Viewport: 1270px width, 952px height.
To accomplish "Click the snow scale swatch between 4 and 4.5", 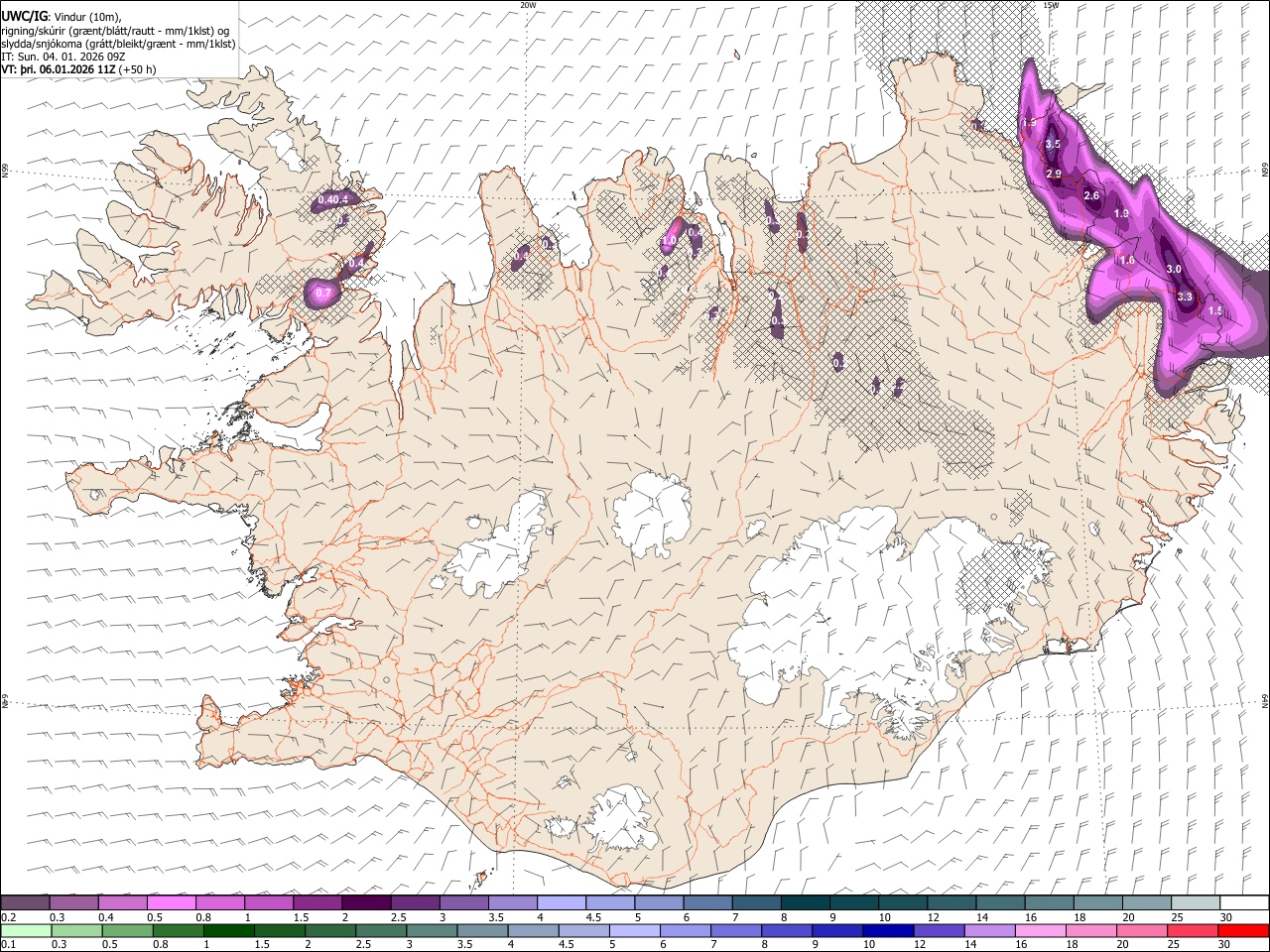I will (562, 902).
